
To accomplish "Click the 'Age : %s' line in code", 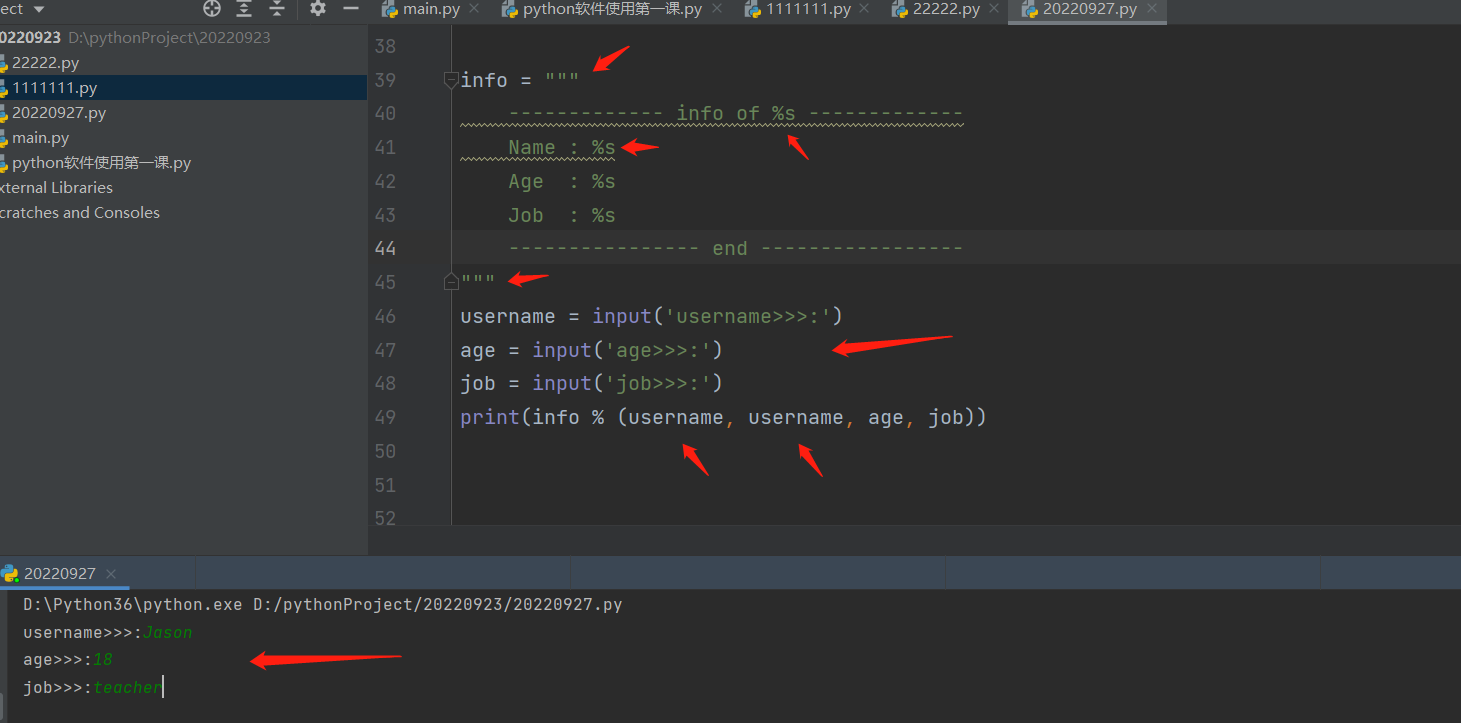I will pyautogui.click(x=562, y=181).
